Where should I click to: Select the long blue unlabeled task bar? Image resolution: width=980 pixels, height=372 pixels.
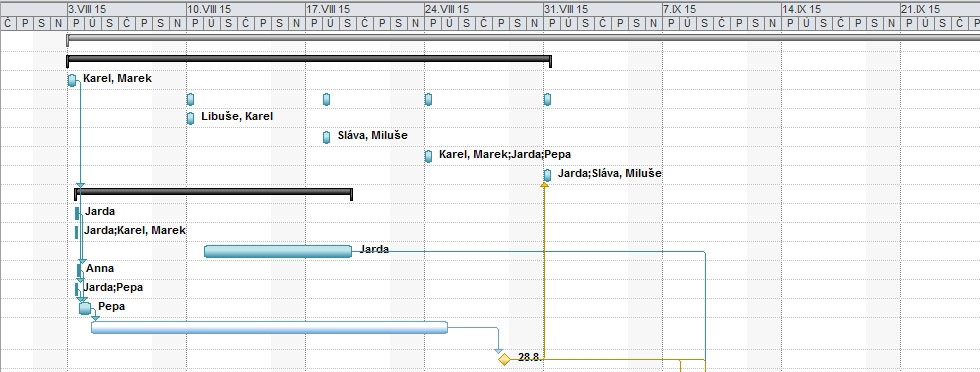point(269,328)
